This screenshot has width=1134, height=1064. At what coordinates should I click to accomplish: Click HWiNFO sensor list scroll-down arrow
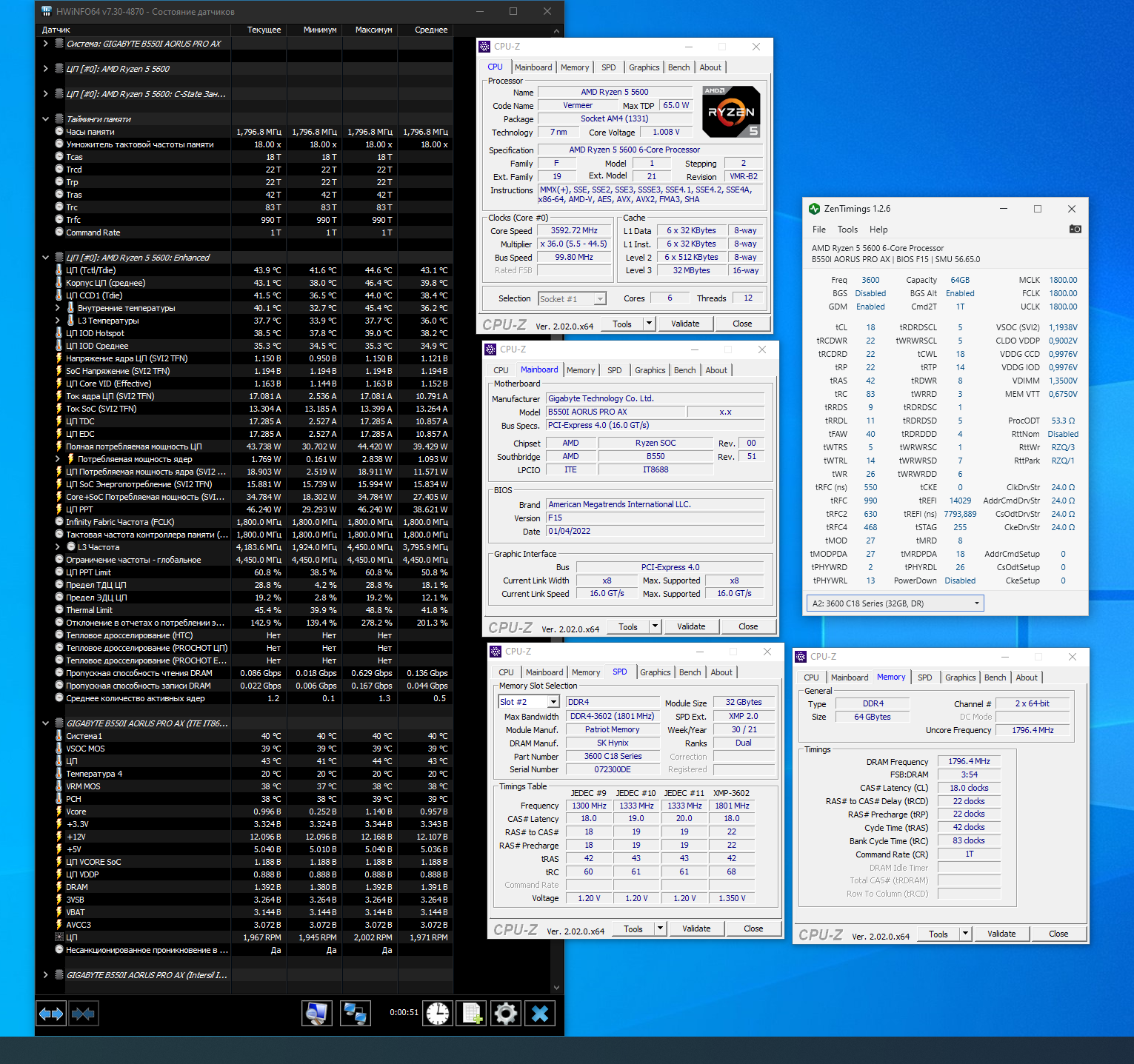(557, 988)
